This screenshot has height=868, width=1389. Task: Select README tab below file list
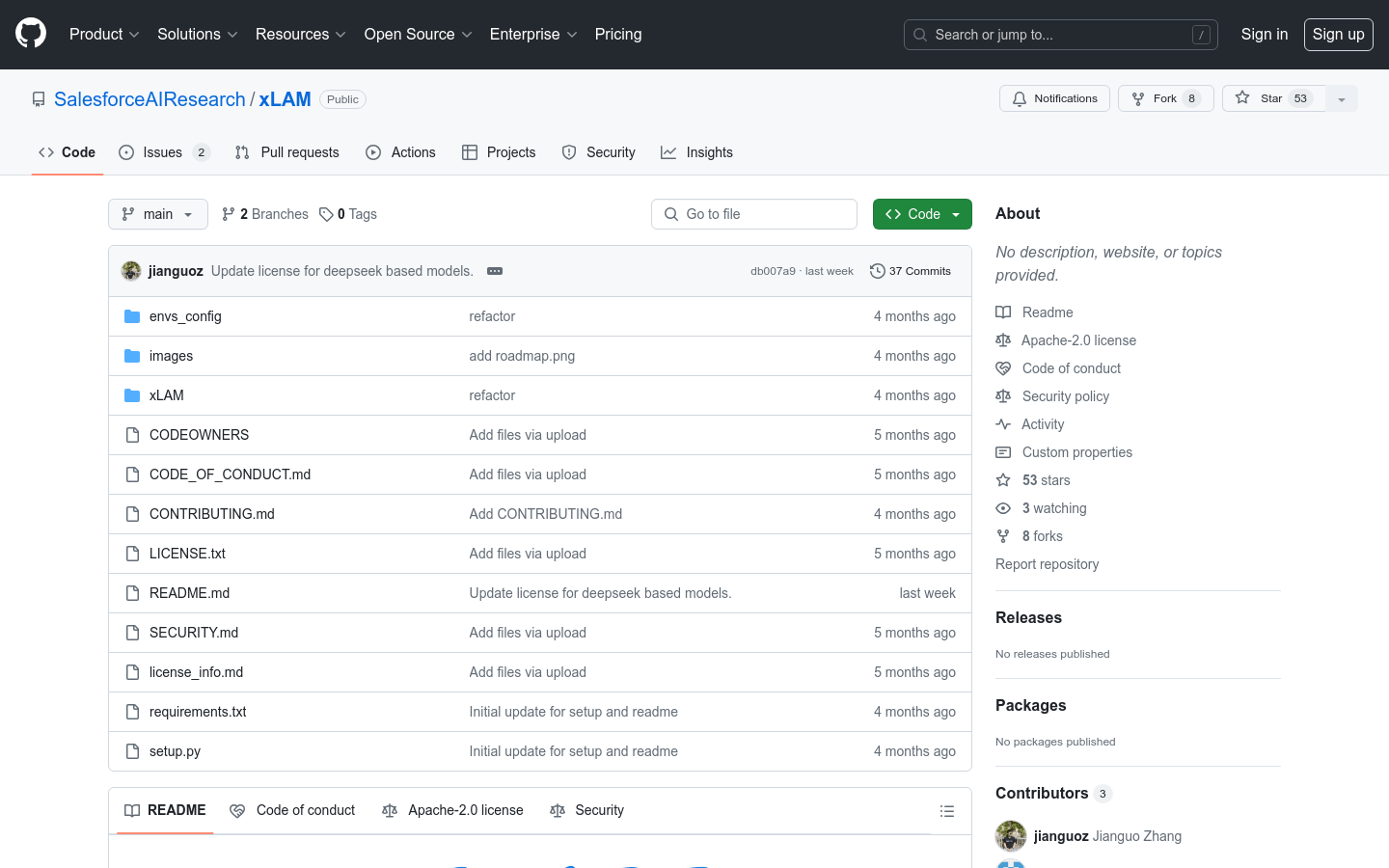[x=165, y=811]
